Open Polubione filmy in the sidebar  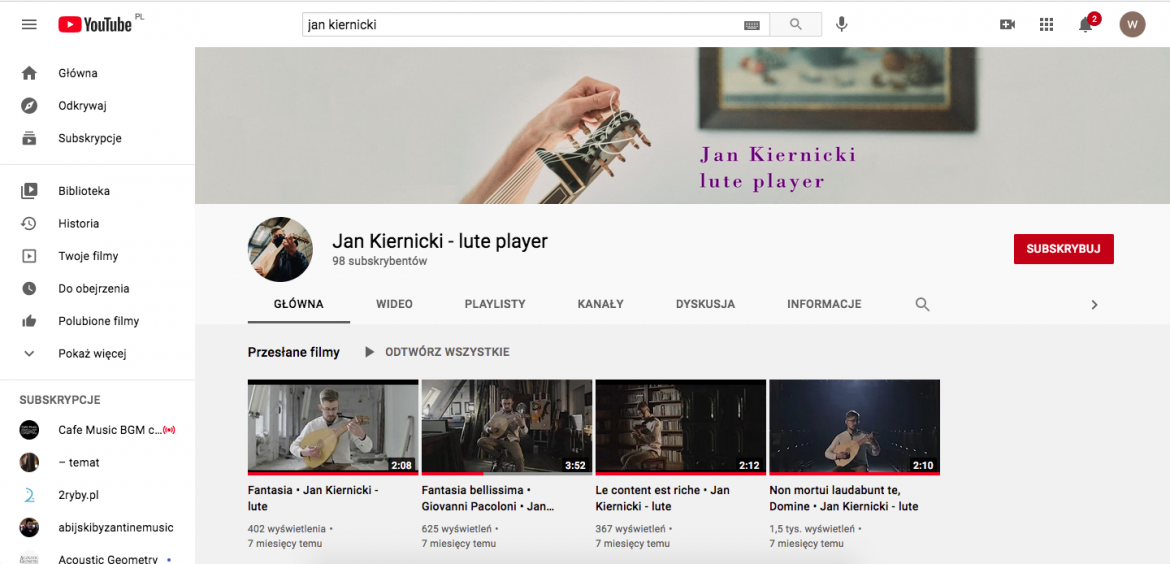pyautogui.click(x=97, y=321)
